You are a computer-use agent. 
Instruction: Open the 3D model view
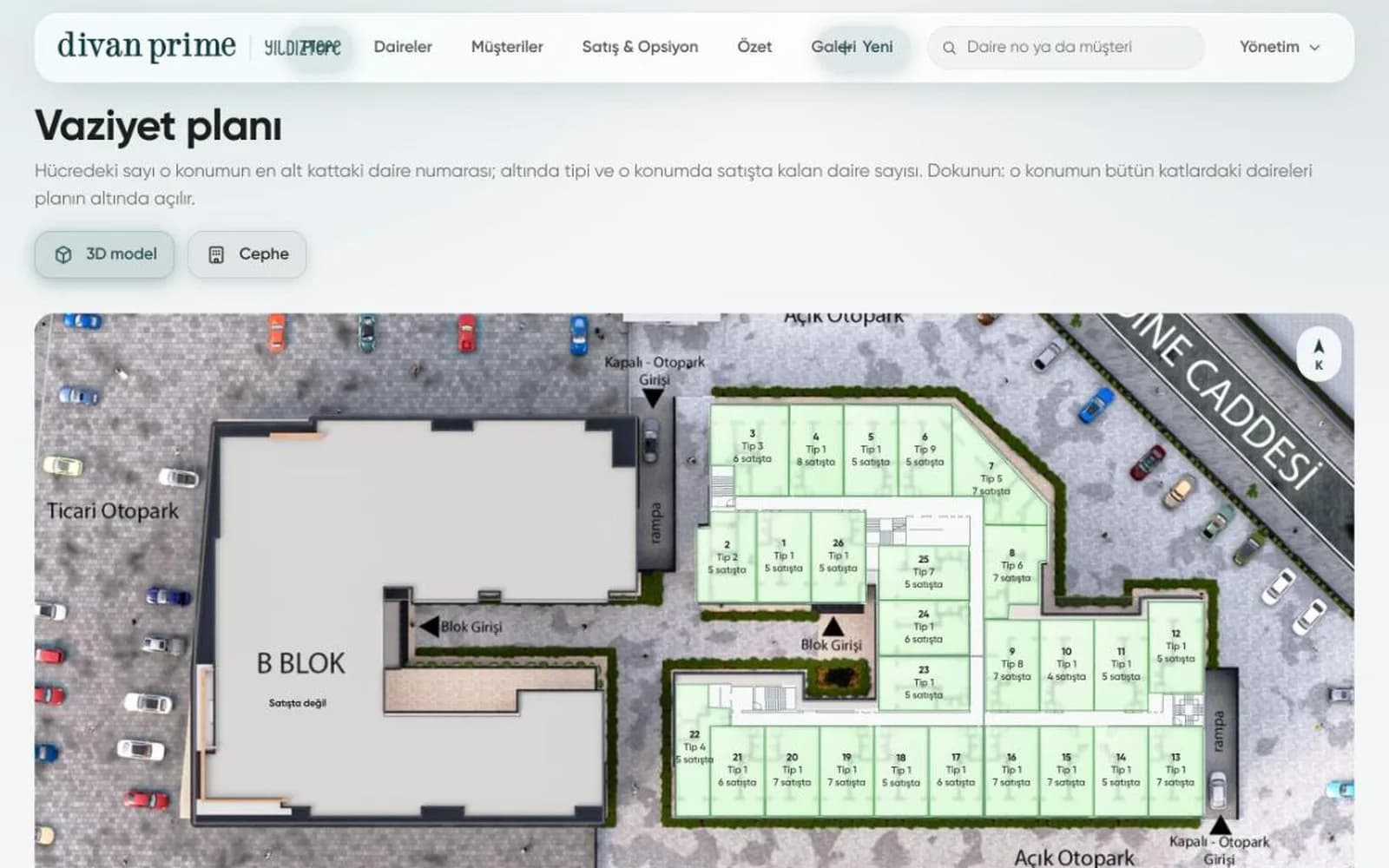coord(105,254)
